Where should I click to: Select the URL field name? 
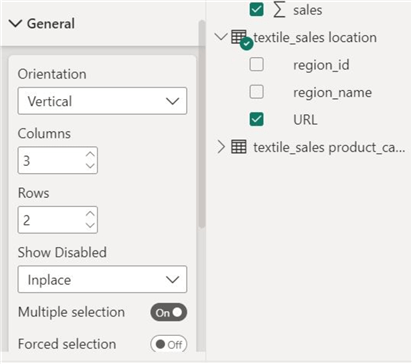[x=305, y=120]
